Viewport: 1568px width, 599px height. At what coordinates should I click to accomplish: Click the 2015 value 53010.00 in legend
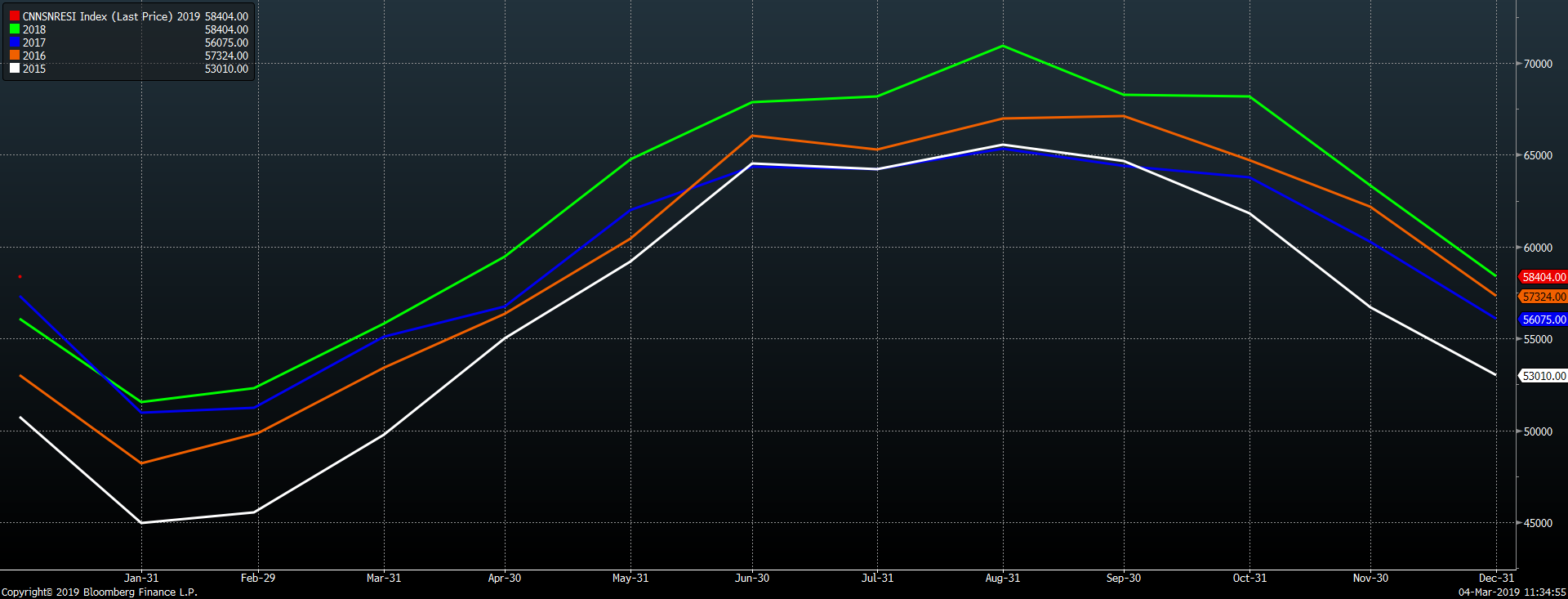coord(226,69)
